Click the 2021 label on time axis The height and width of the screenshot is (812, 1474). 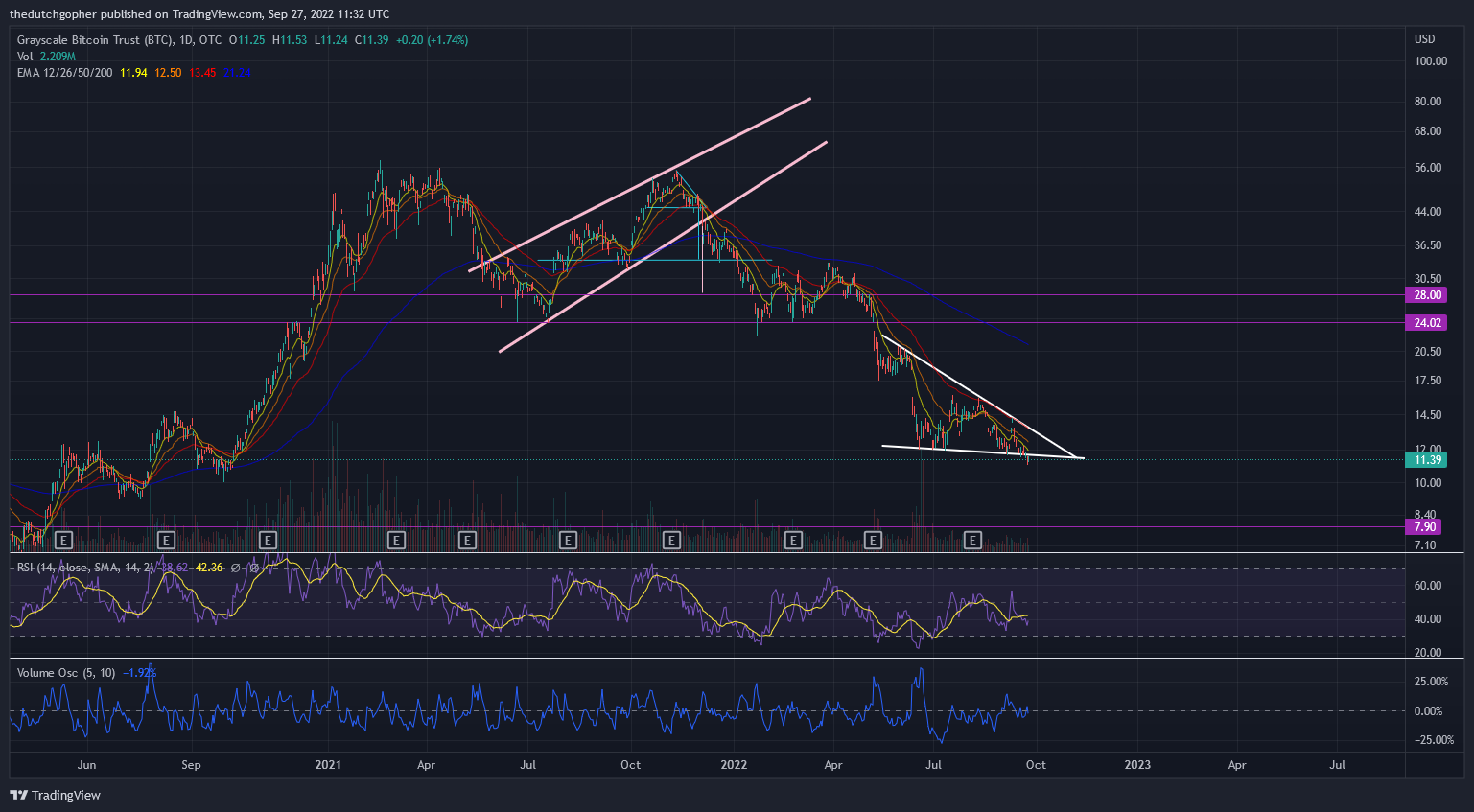coord(328,765)
